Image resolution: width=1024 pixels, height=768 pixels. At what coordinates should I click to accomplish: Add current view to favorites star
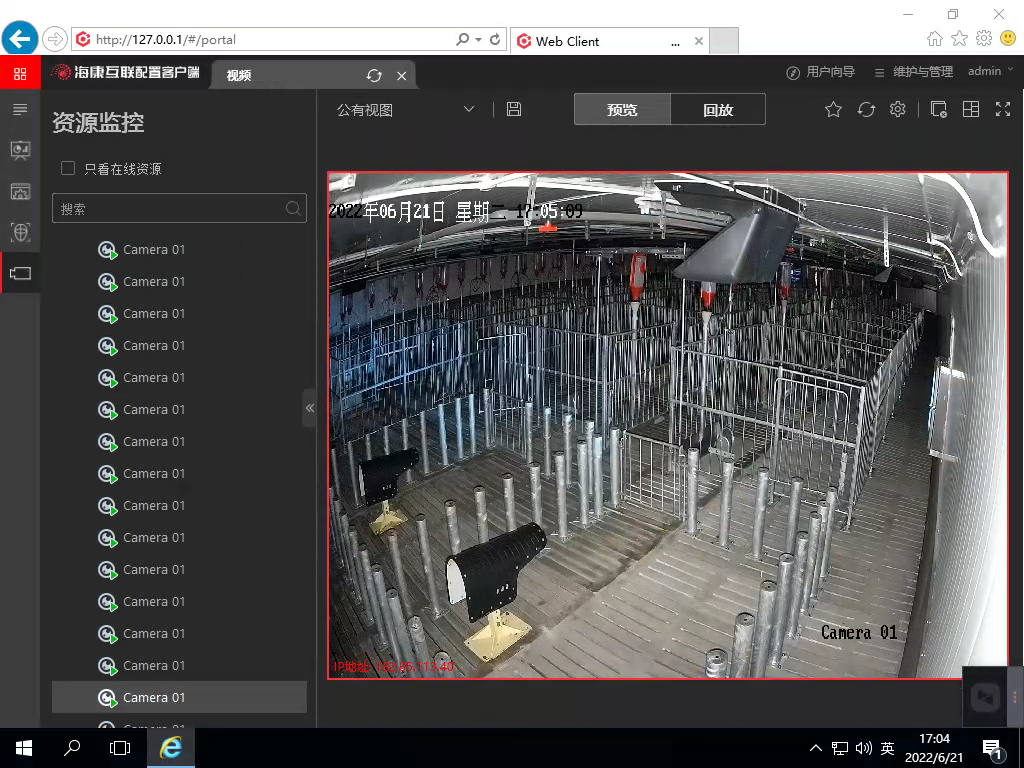click(x=833, y=110)
